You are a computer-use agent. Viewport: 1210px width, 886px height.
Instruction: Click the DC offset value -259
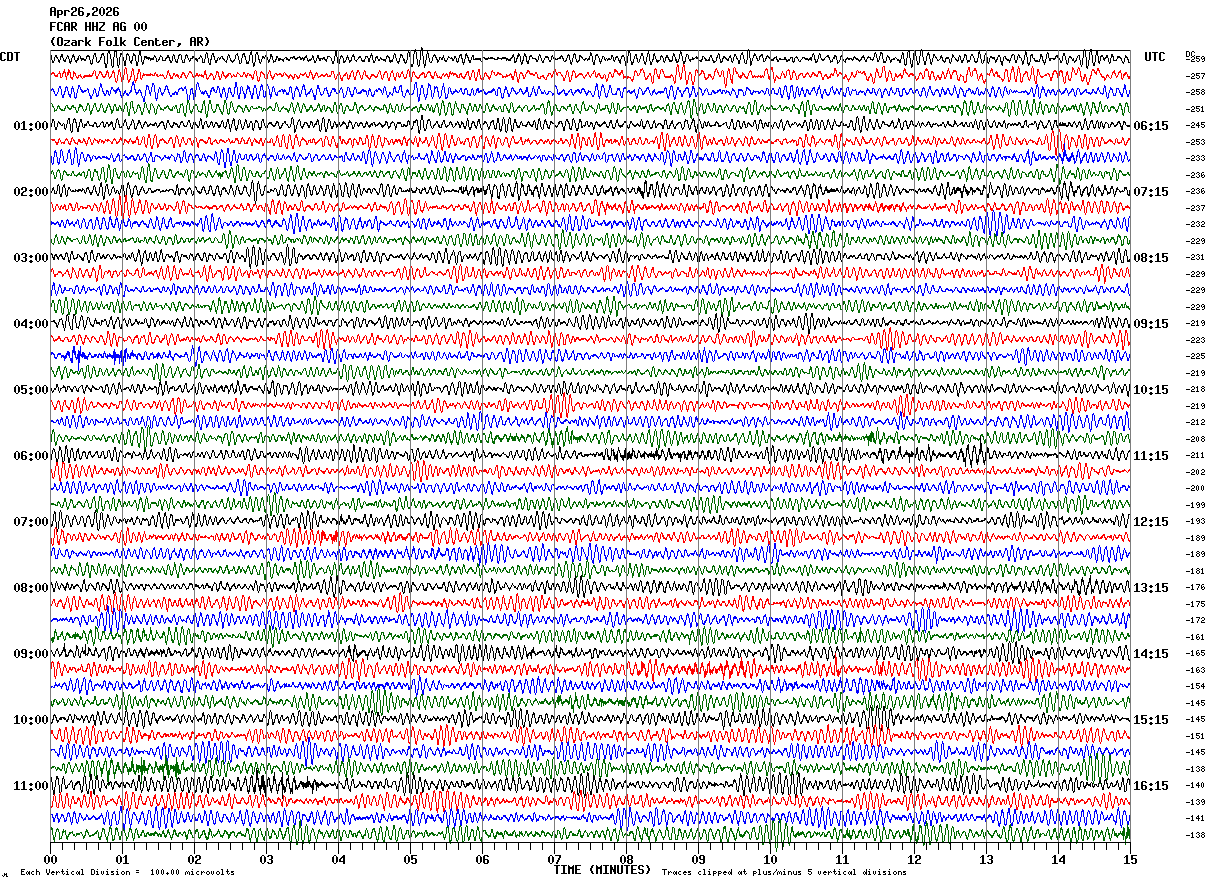(x=1195, y=60)
